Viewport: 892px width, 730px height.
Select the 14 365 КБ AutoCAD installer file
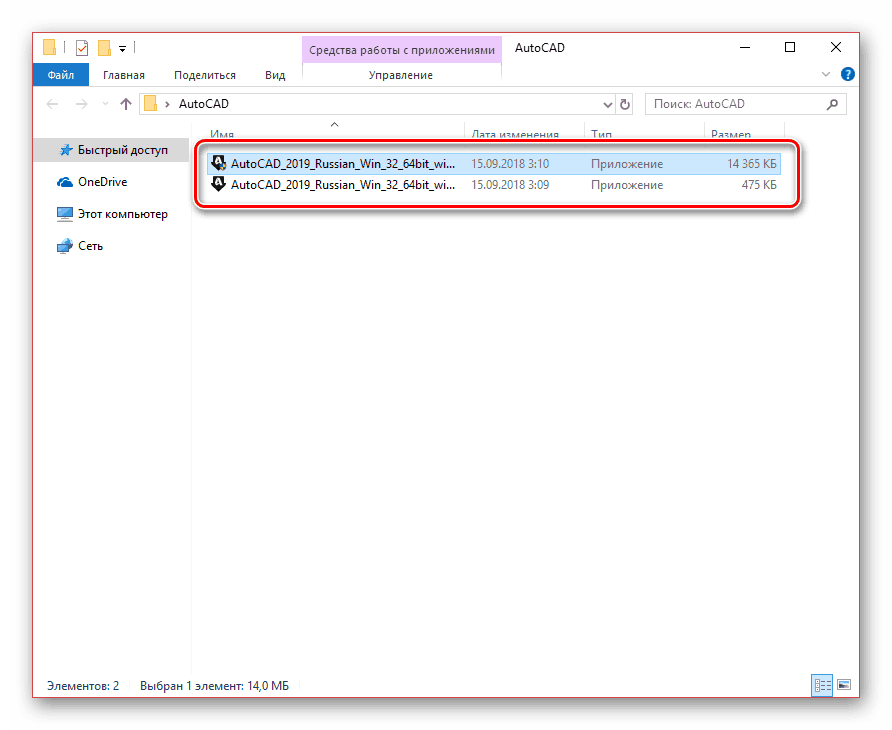point(494,164)
